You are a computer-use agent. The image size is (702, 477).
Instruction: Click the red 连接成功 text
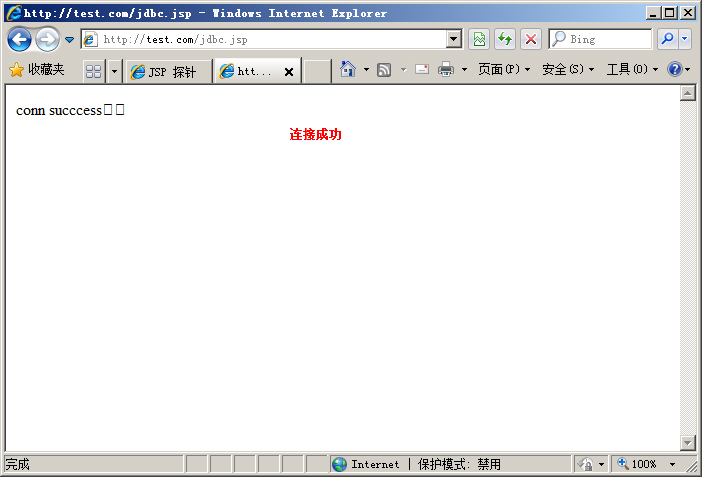(315, 134)
